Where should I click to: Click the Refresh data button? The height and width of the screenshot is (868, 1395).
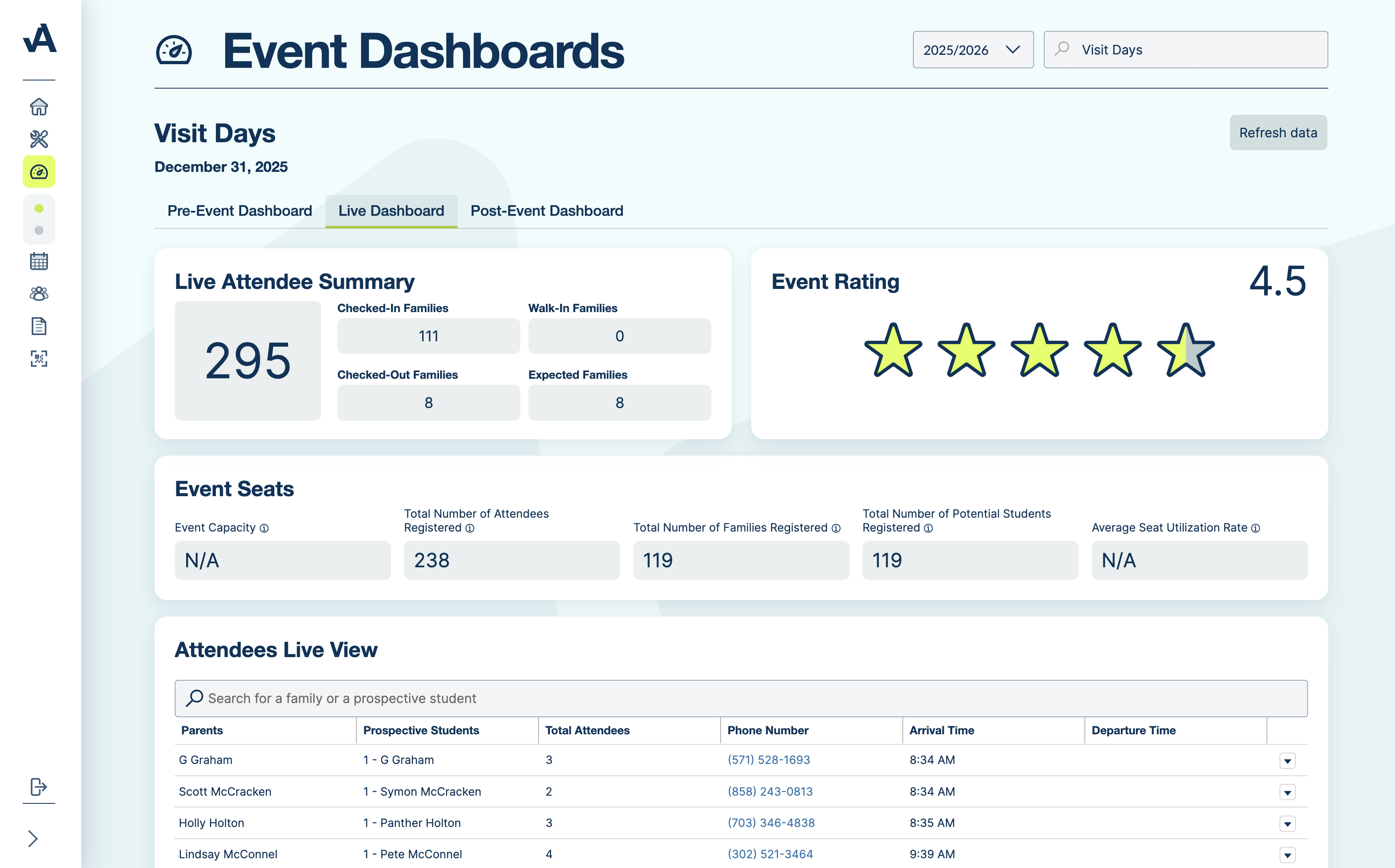[1277, 132]
